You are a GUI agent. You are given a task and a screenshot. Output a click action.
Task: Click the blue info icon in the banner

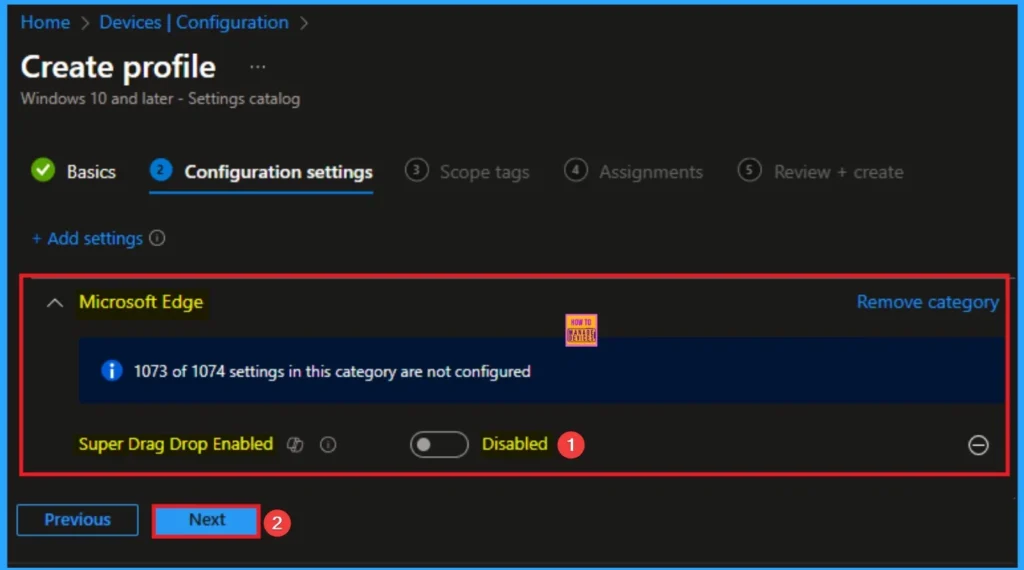pos(112,371)
